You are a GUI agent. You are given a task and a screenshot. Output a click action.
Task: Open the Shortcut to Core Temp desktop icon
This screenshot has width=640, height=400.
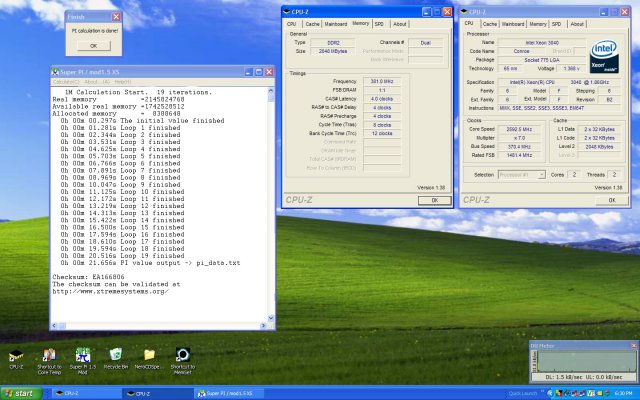[49, 355]
